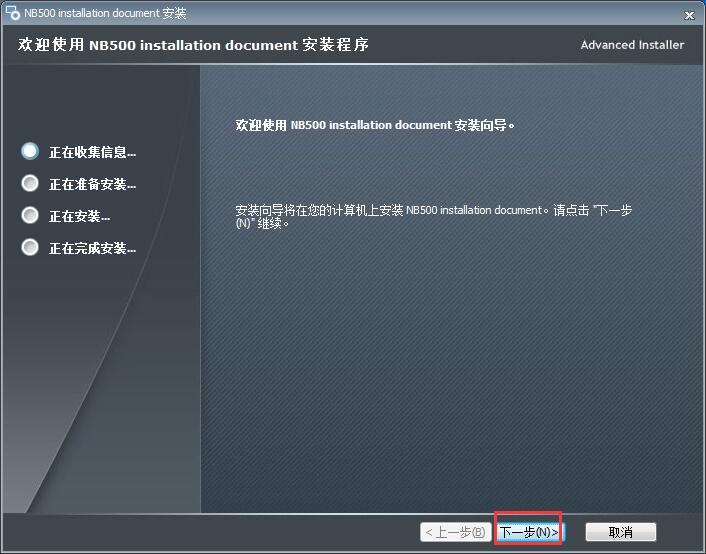Proceed with the '下一步(N)>' button

pos(529,532)
